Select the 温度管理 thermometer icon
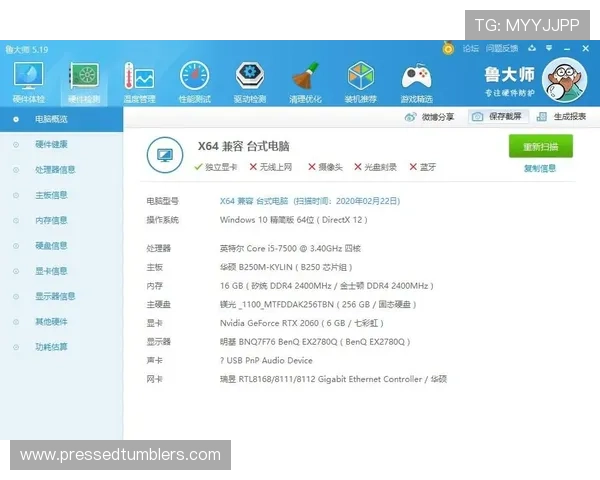Screen dimensions: 600x480 click(139, 78)
